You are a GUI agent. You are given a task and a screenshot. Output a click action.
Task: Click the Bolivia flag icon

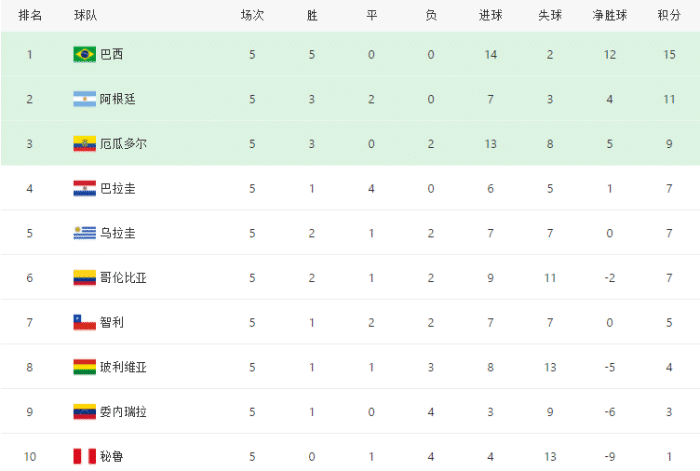(84, 367)
